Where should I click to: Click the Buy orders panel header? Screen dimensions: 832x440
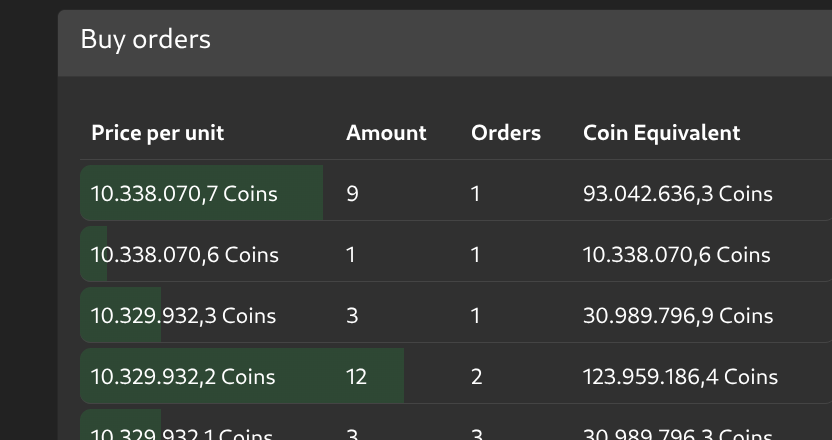(145, 39)
